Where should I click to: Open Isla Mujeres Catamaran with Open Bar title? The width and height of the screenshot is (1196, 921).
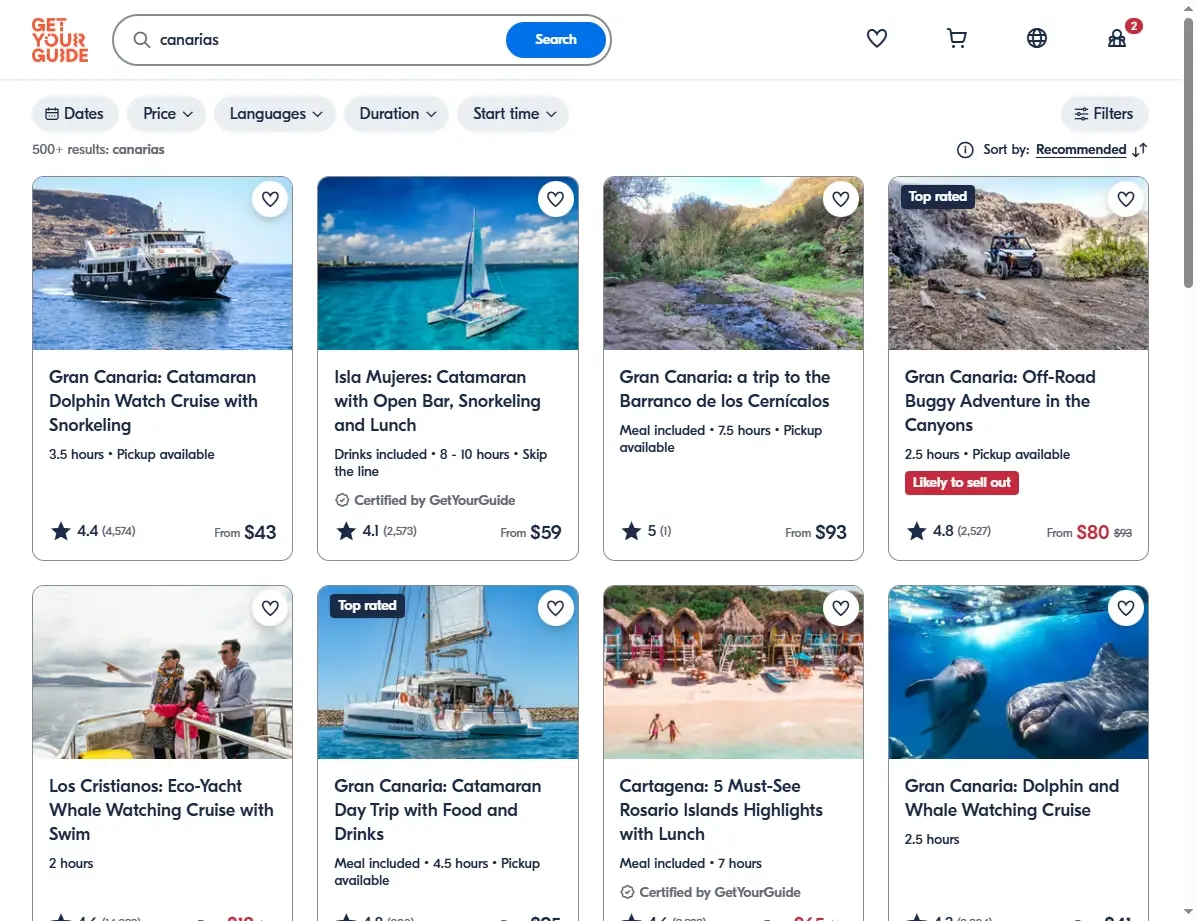[438, 401]
